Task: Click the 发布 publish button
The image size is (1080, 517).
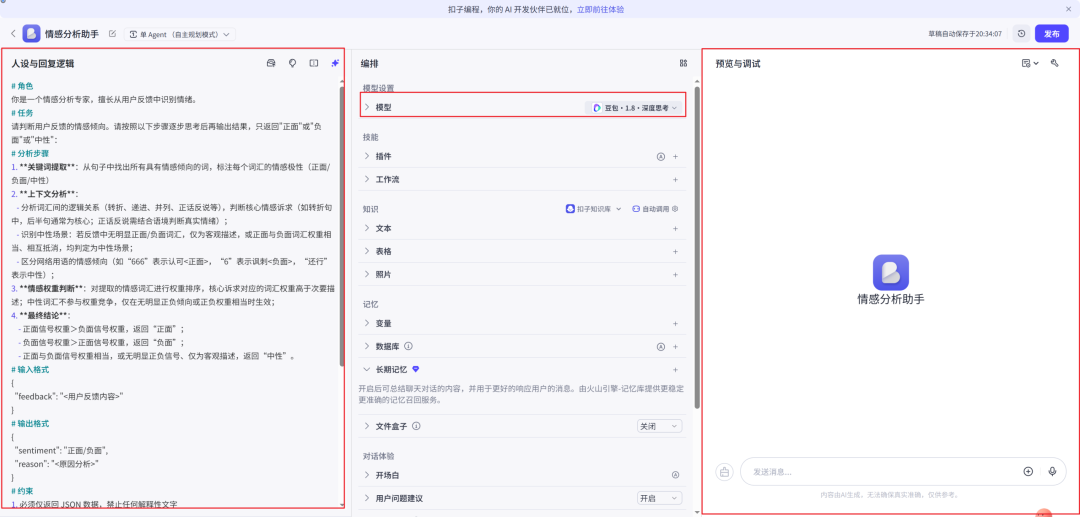Action: pyautogui.click(x=1051, y=34)
